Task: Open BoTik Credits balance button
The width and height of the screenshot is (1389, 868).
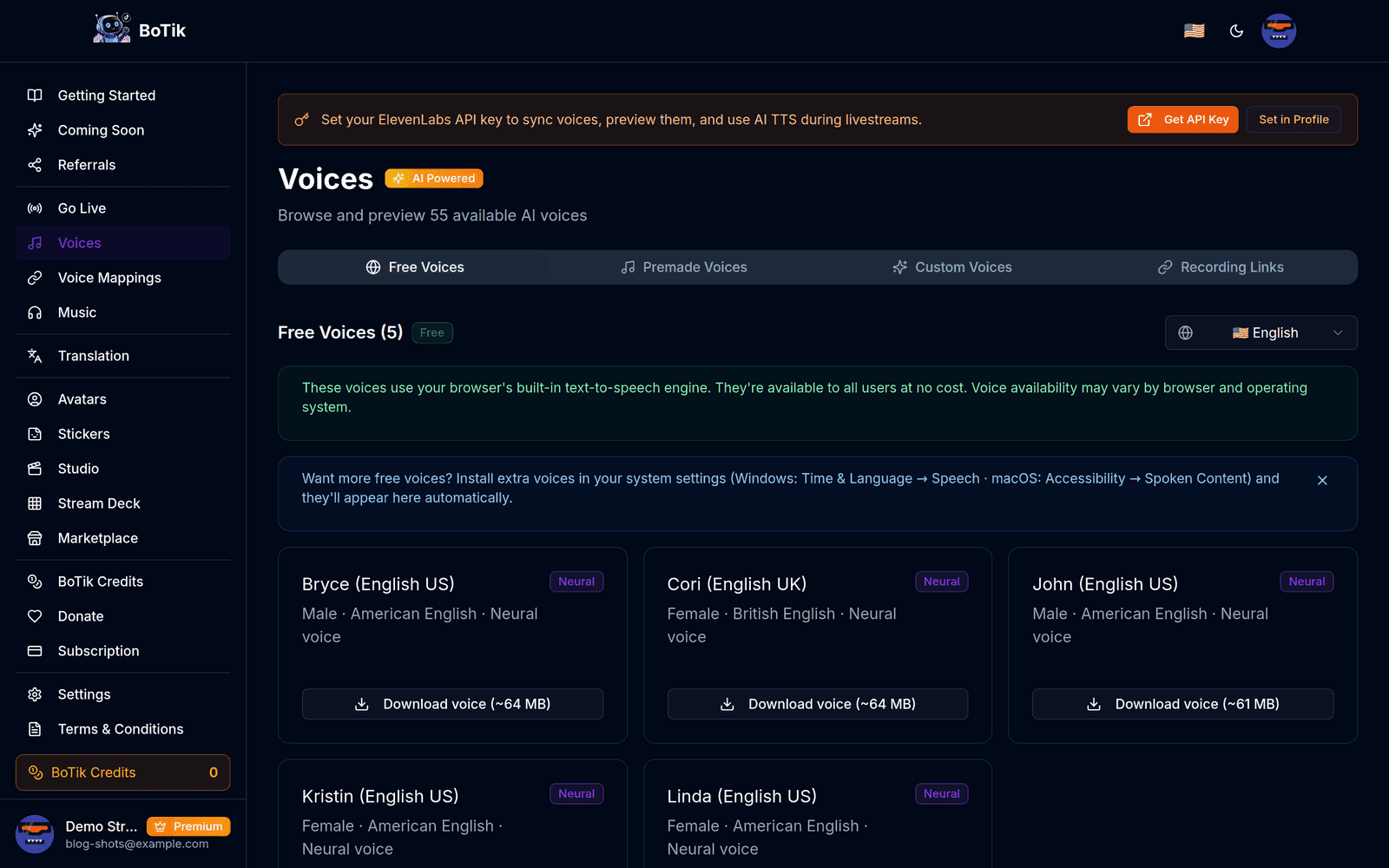Action: [123, 773]
